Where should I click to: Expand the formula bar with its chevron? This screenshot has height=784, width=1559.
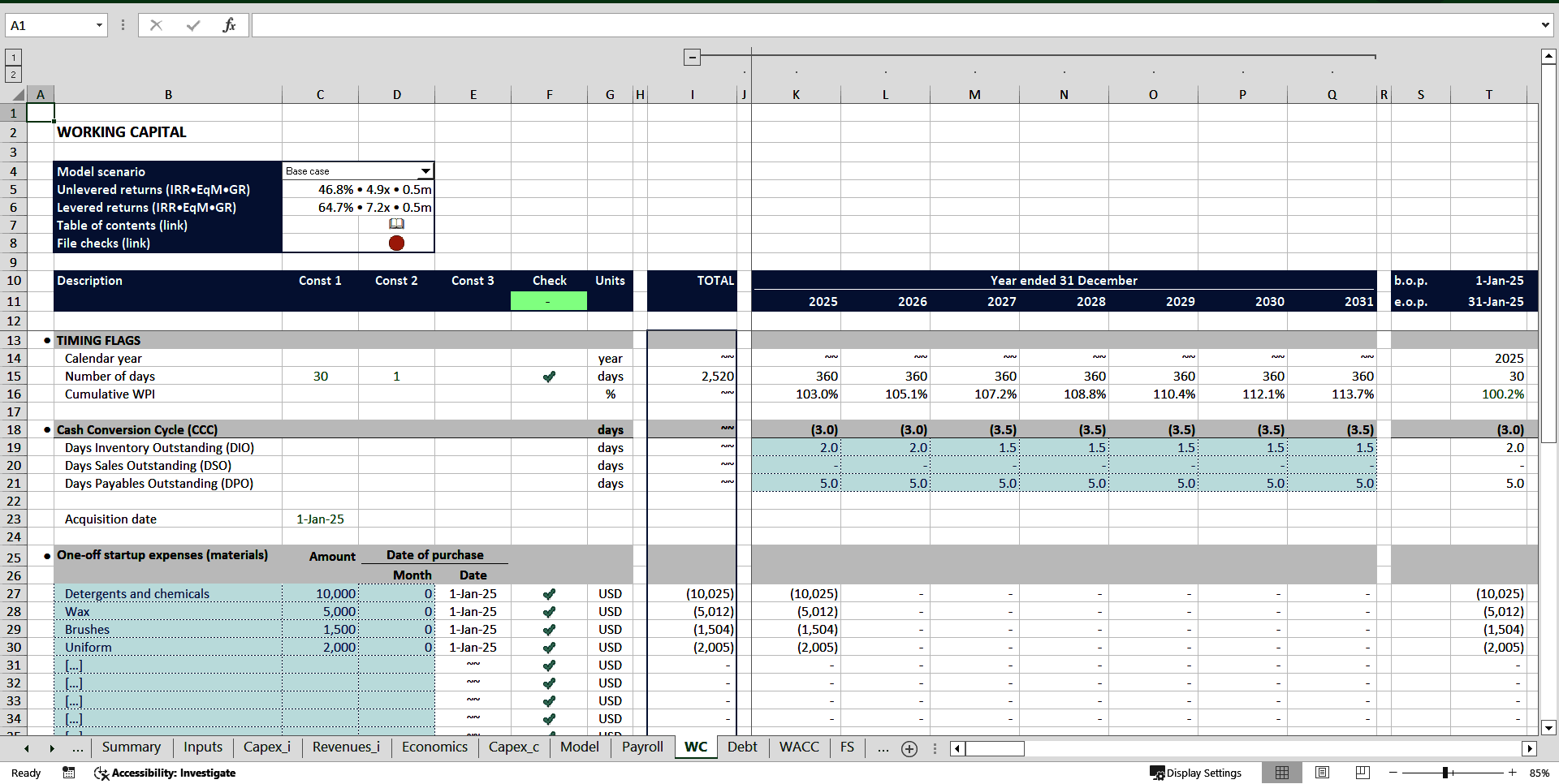(1546, 24)
